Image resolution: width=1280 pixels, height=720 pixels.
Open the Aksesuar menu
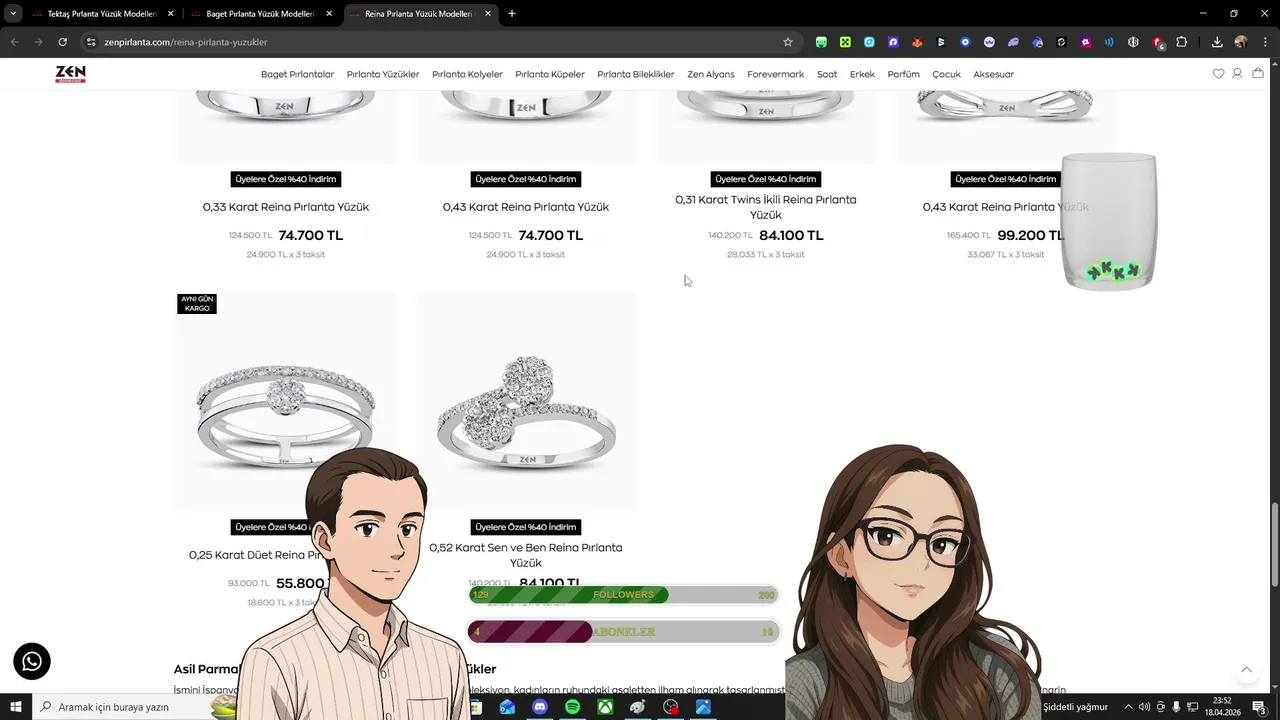pos(993,74)
